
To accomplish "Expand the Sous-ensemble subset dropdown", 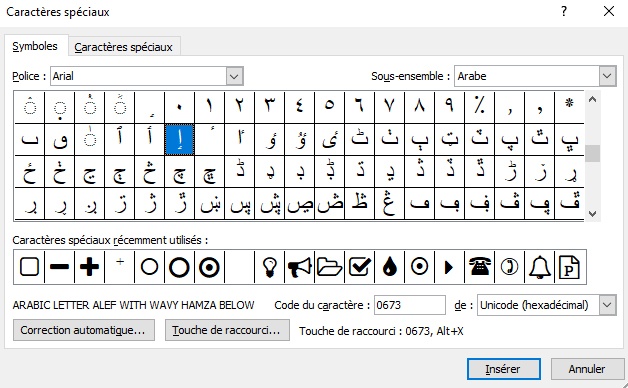I will (x=607, y=76).
